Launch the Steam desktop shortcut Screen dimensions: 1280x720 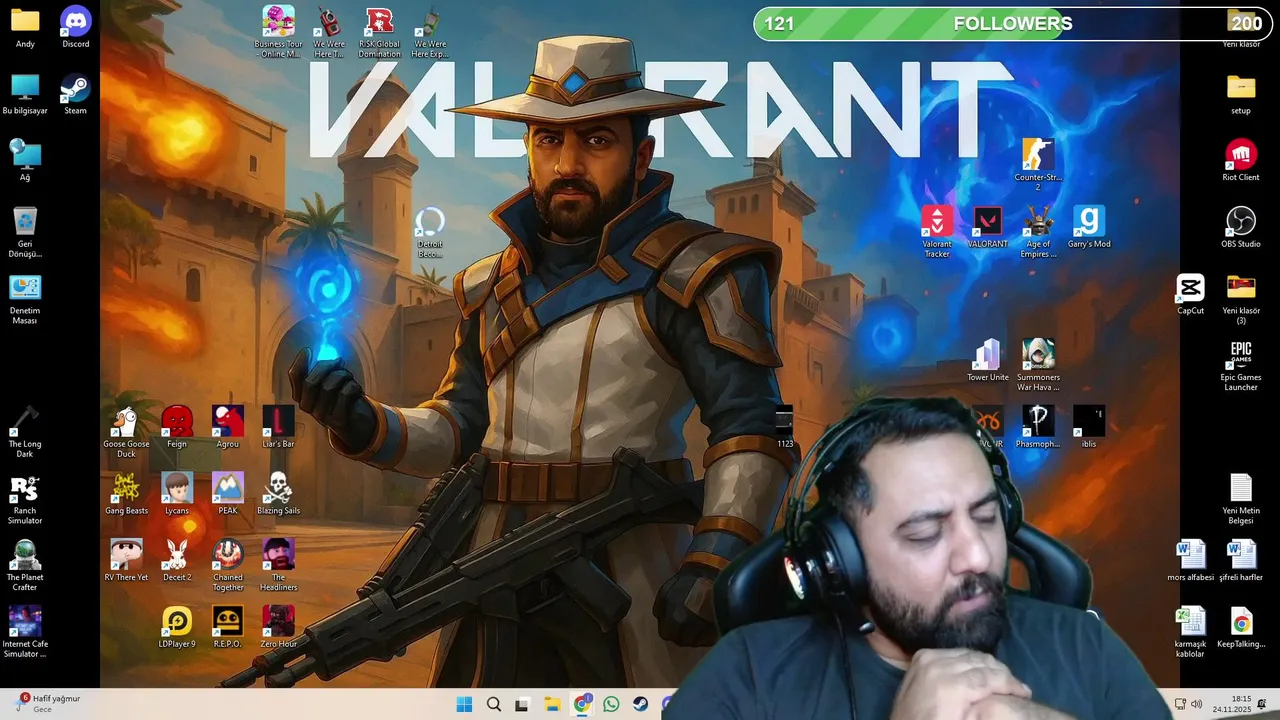tap(76, 94)
